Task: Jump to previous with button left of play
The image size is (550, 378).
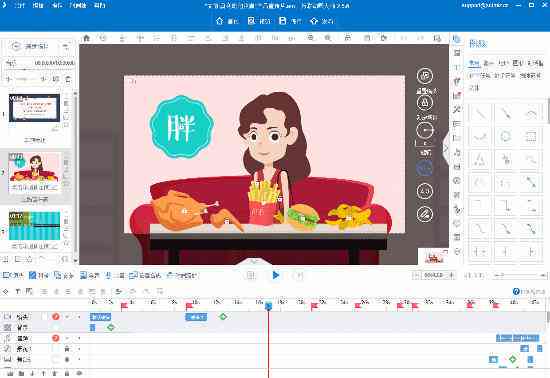Action: [251, 275]
